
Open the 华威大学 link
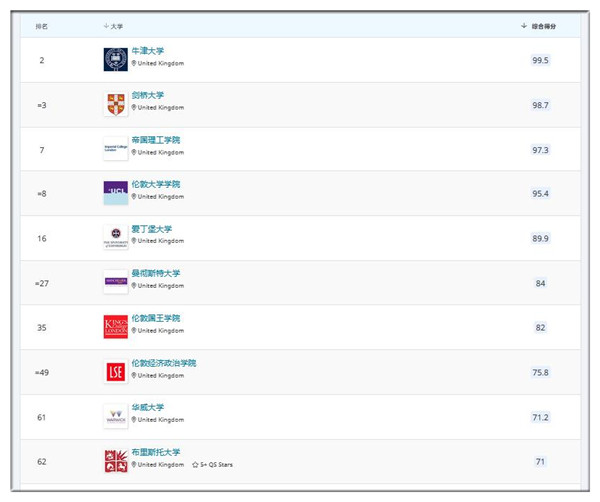pyautogui.click(x=148, y=407)
